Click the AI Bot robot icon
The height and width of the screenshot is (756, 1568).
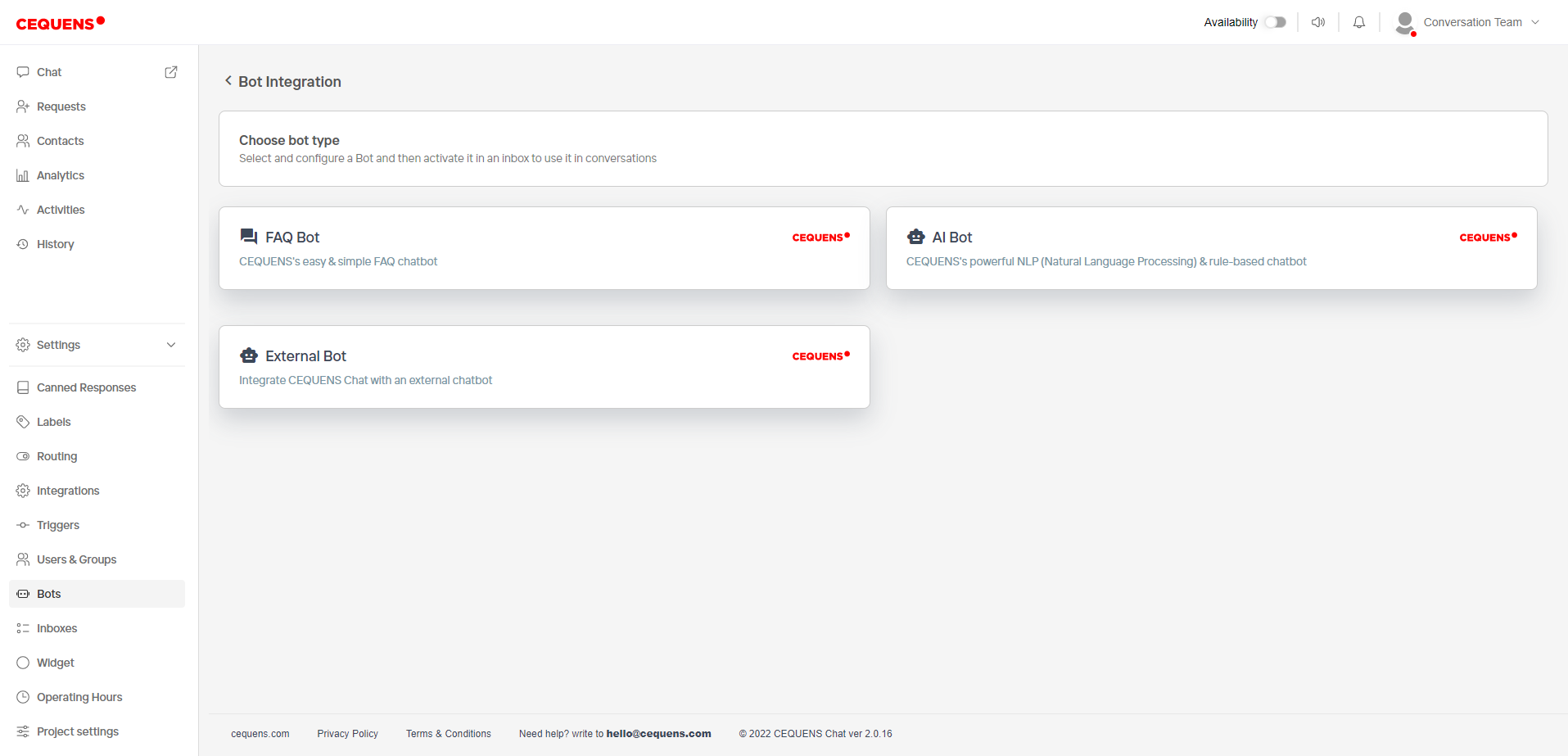(x=916, y=237)
